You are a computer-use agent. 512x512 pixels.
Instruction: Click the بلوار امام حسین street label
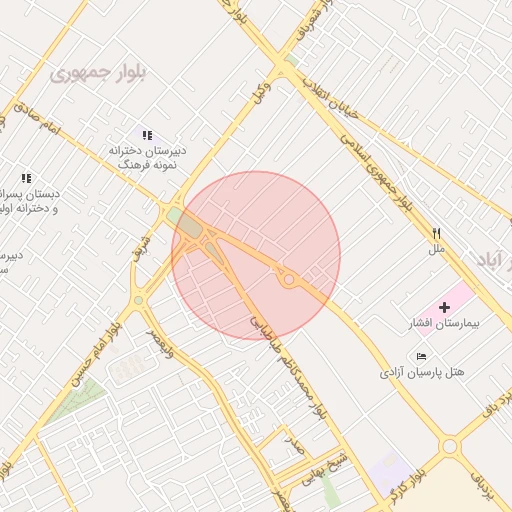click(x=97, y=354)
